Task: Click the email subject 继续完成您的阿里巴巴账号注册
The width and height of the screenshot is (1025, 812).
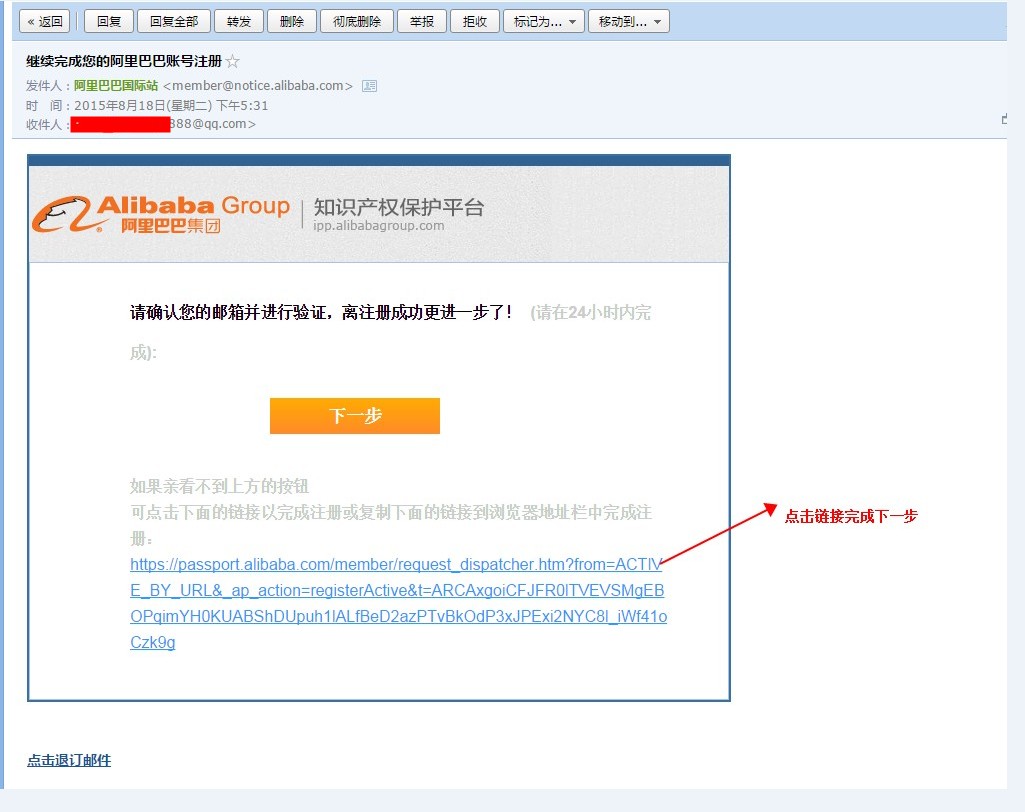Action: (124, 61)
